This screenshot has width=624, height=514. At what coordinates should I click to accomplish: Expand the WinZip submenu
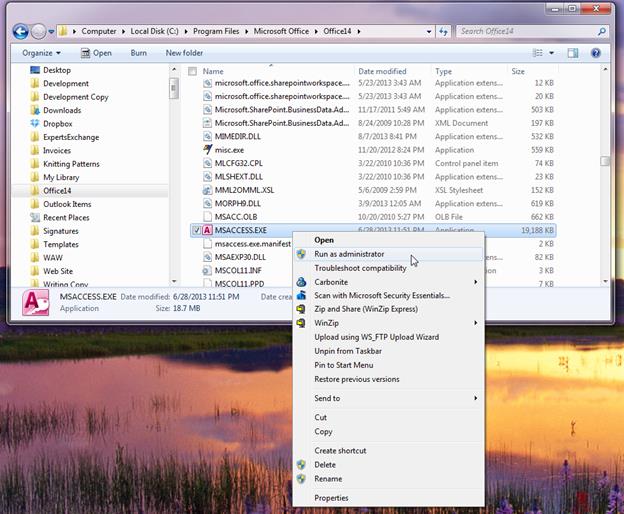pos(388,323)
